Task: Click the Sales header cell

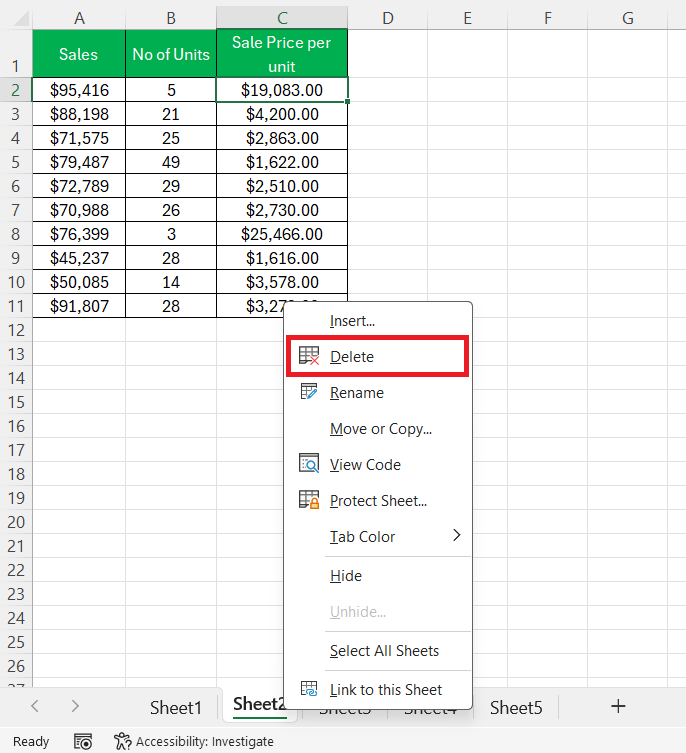Action: coord(79,54)
